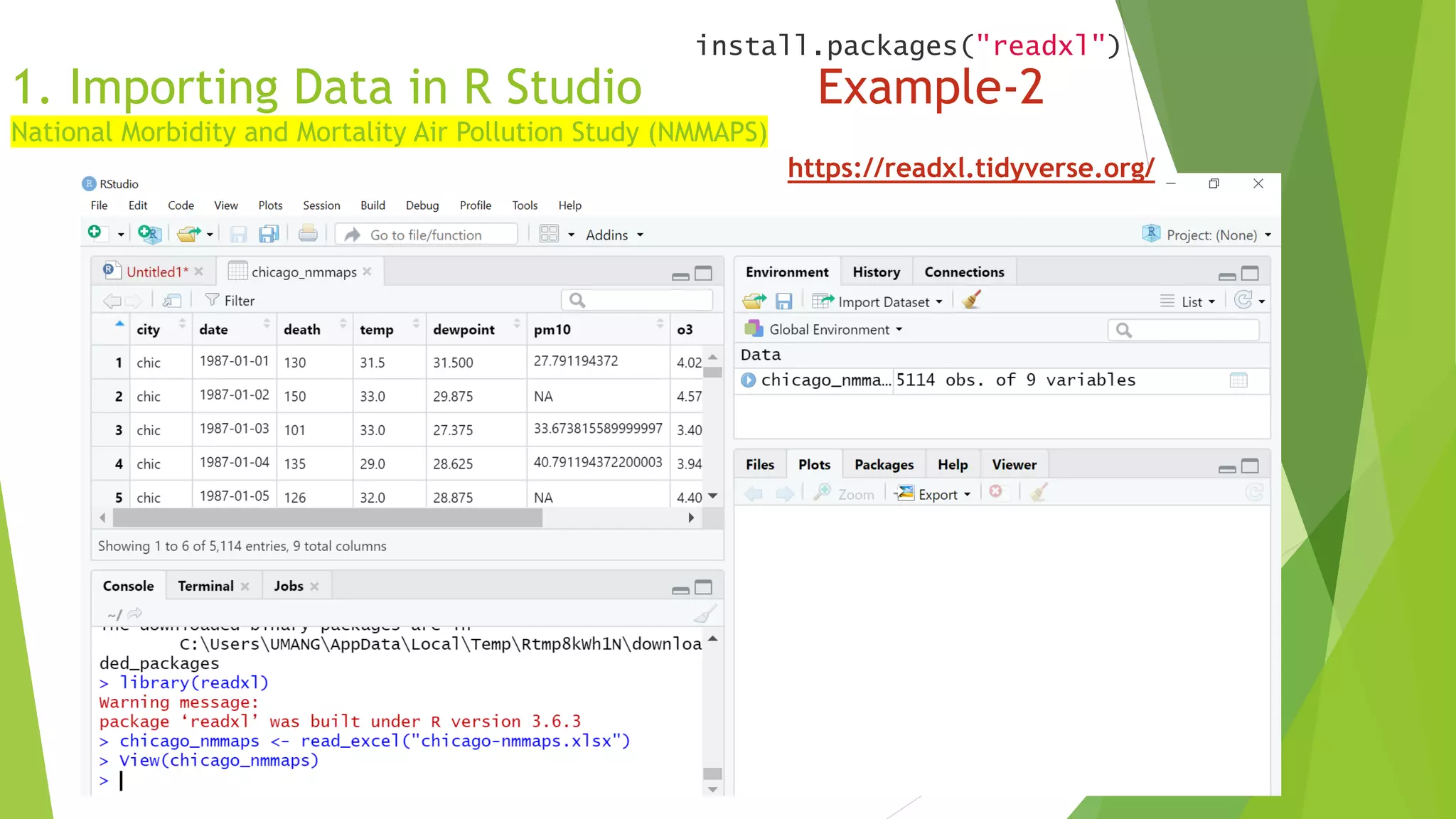The width and height of the screenshot is (1456, 819).
Task: Click the RStudio project icon
Action: [1151, 233]
